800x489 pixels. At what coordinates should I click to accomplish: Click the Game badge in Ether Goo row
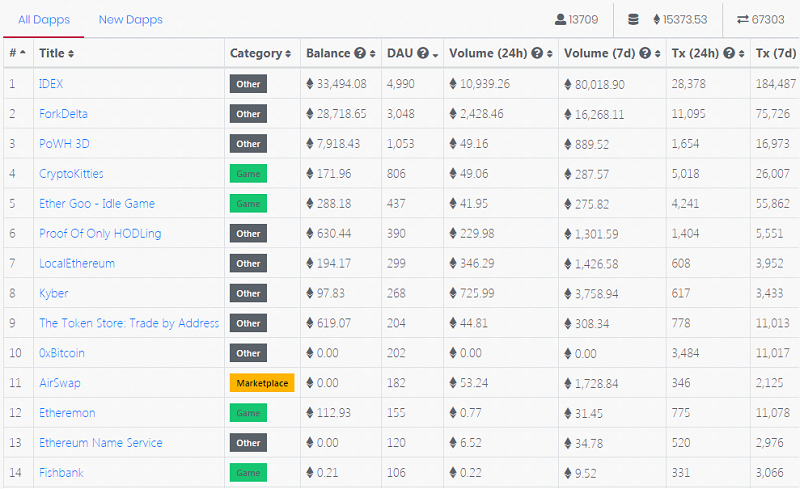[x=248, y=204]
